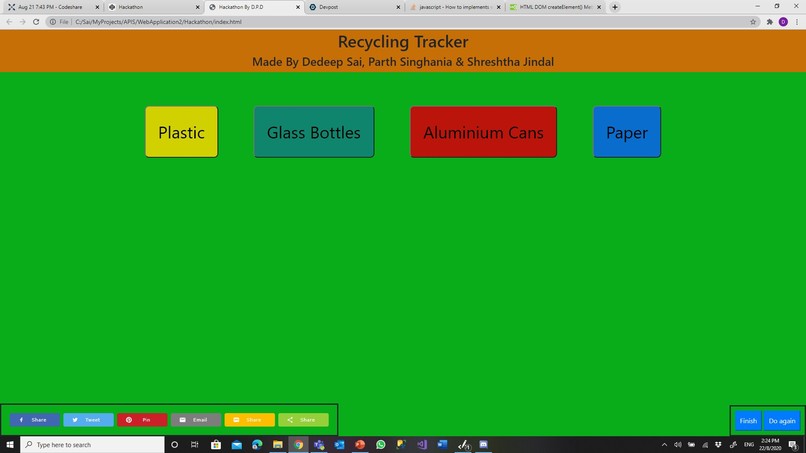Click the Do again button

point(782,421)
